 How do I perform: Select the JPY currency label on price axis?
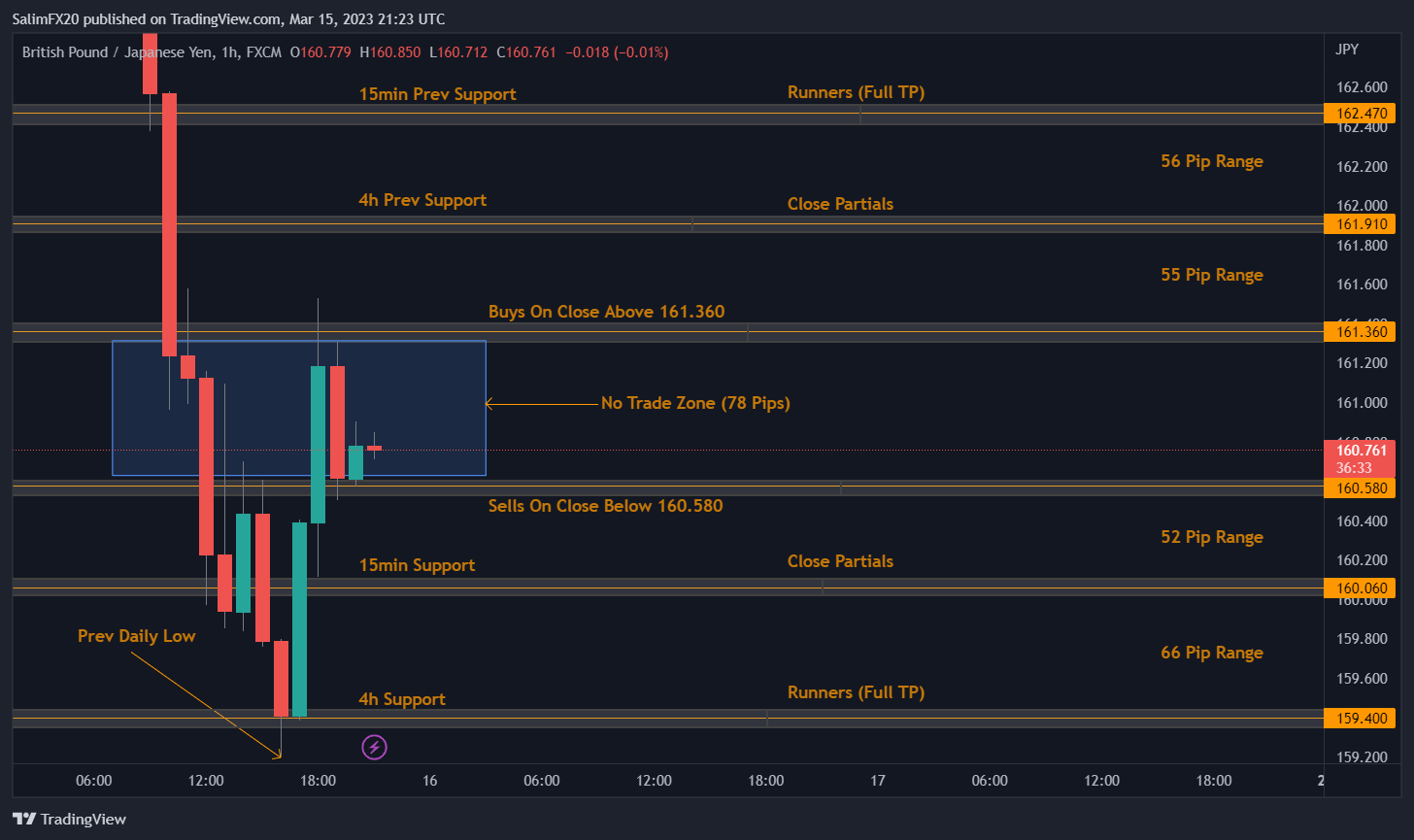tap(1347, 49)
